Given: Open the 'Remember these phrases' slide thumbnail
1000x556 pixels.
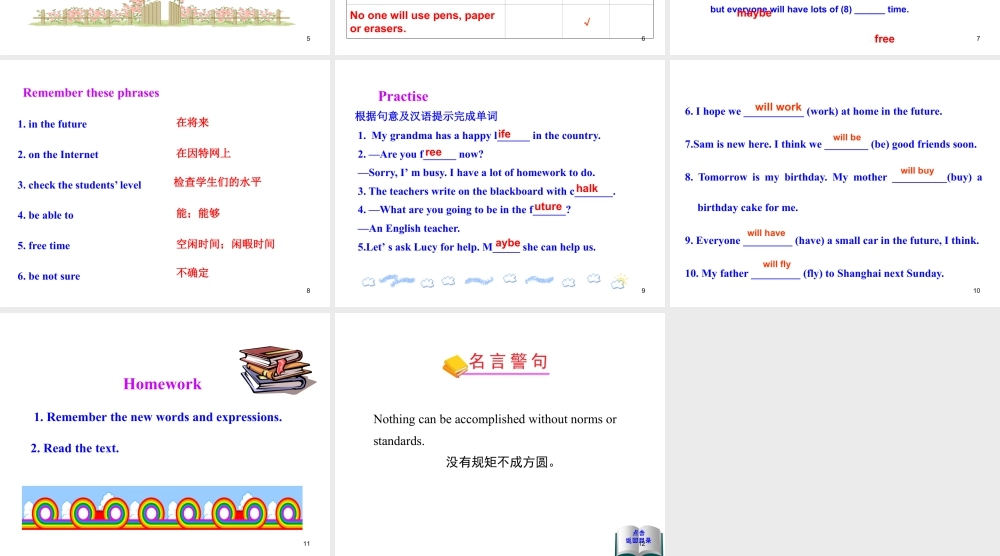Looking at the screenshot, I should point(165,183).
